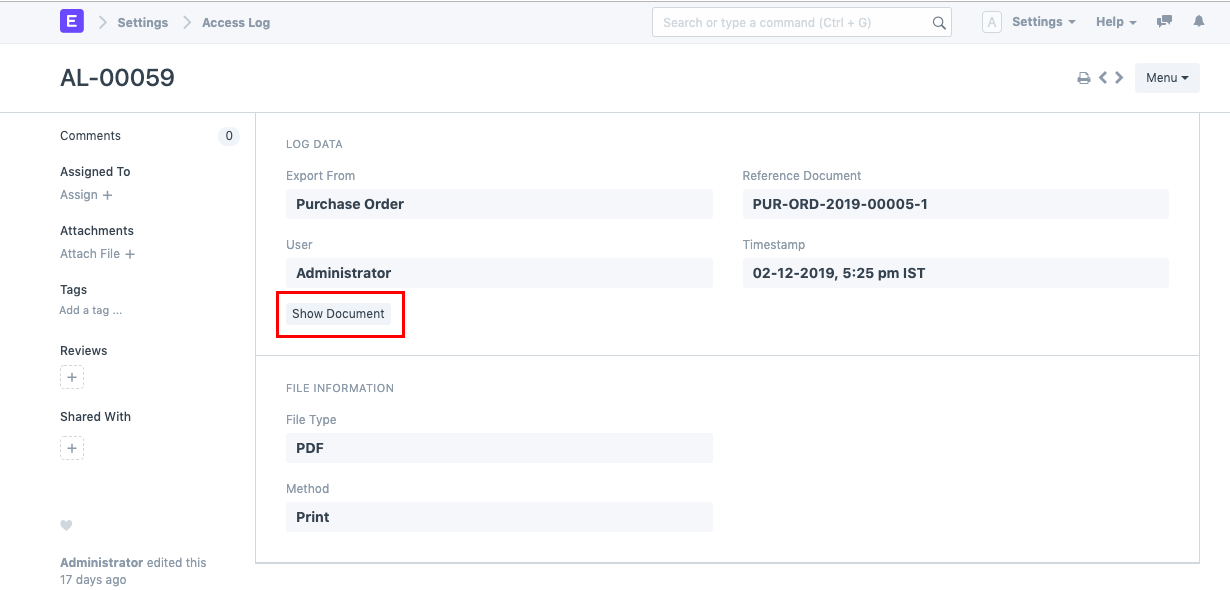
Task: Toggle sharing via the Shared With plus box
Action: [71, 448]
